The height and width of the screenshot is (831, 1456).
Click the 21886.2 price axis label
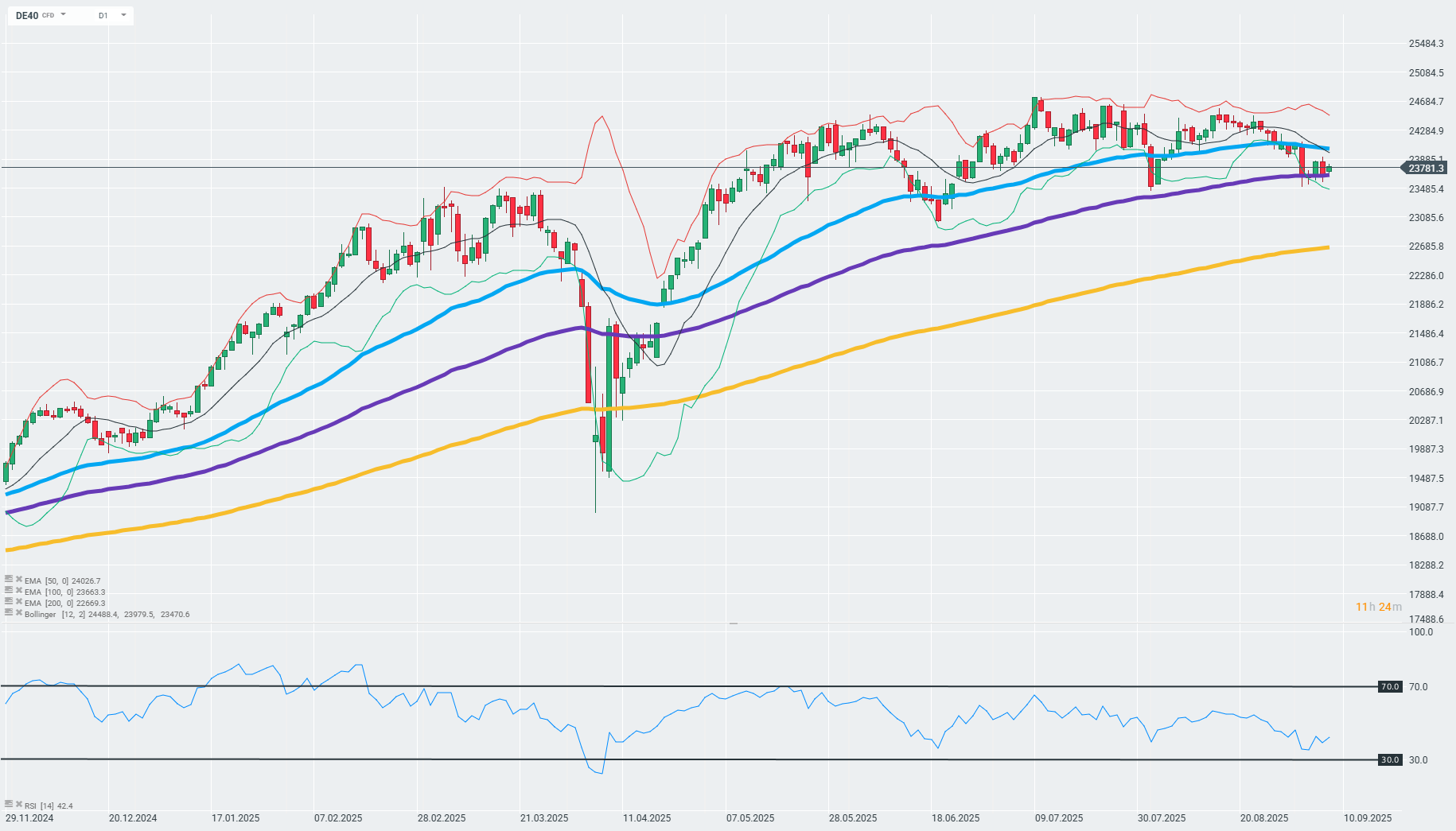1426,305
